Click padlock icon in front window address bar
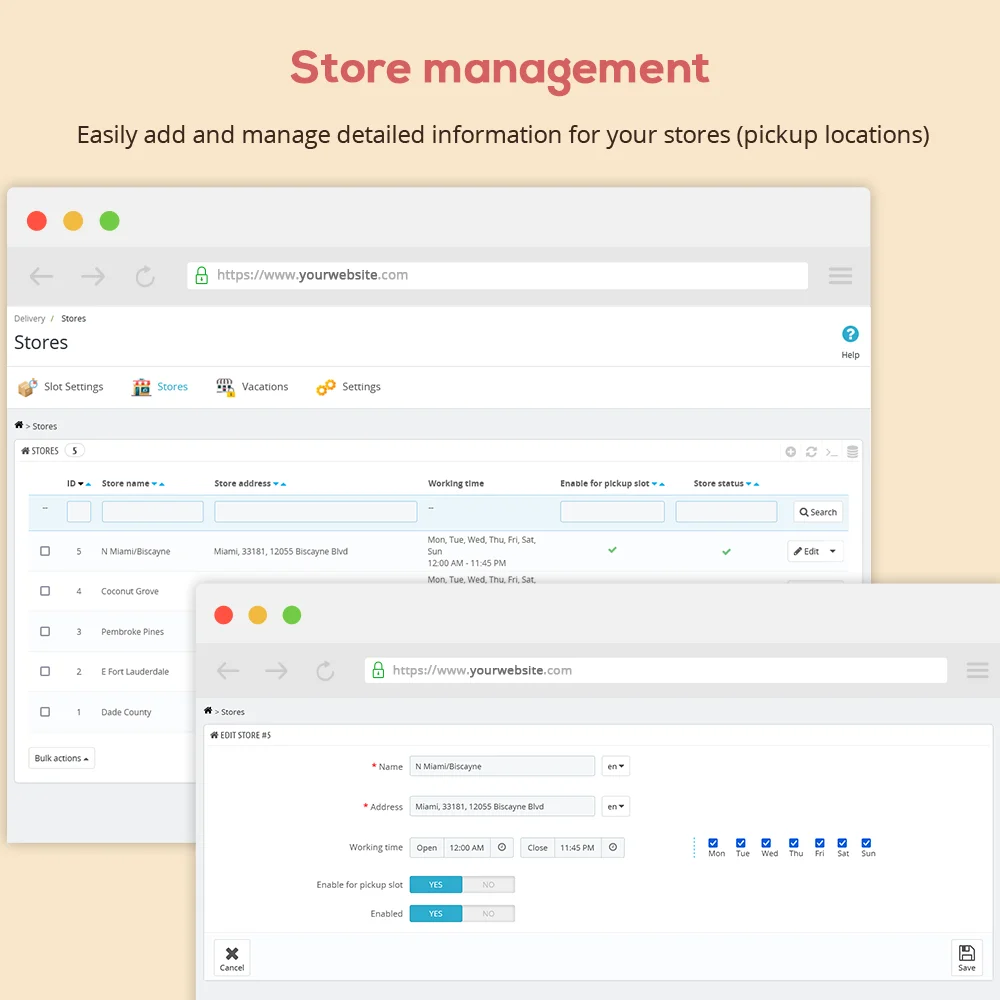1000x1000 pixels. point(378,670)
